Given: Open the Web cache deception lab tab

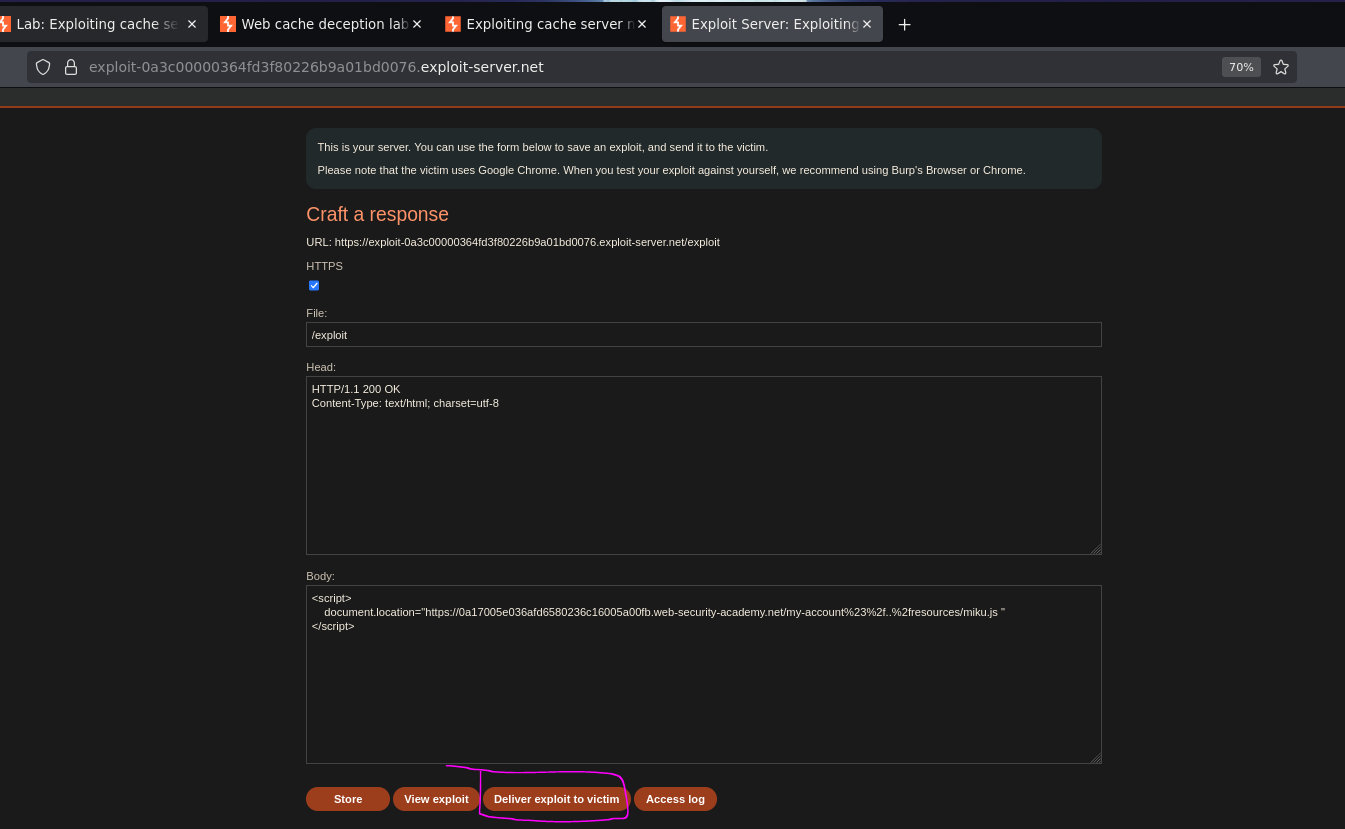Looking at the screenshot, I should (x=321, y=24).
